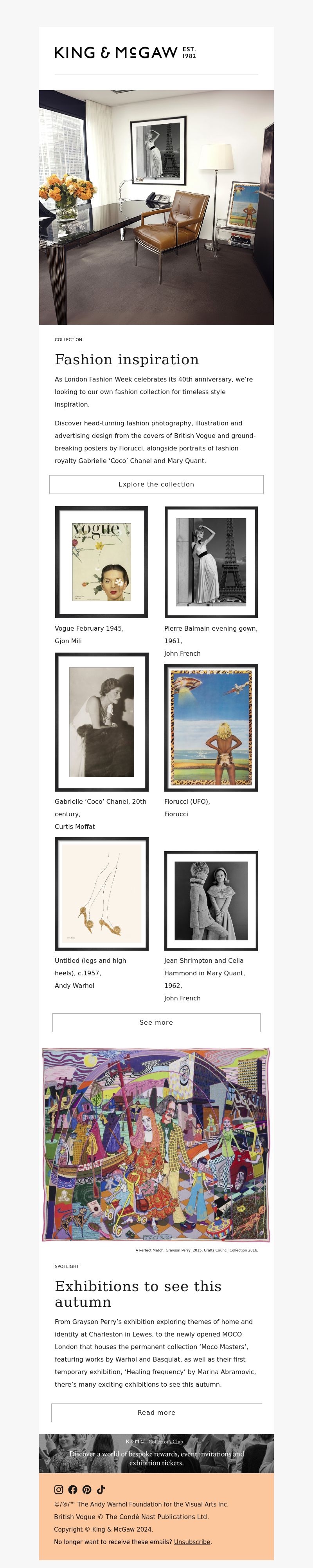This screenshot has width=313, height=1568.
Task: Click Exhibitions to see this autumn heading
Action: (138, 1293)
